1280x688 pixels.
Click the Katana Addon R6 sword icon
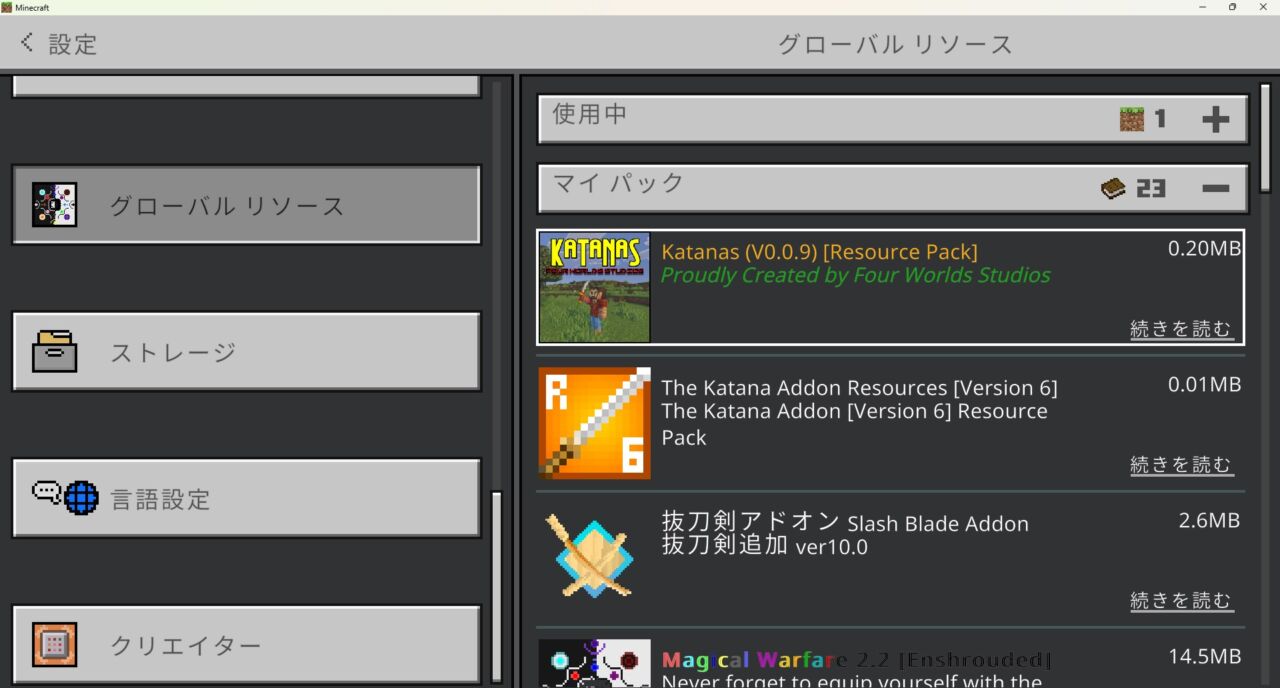tap(594, 422)
